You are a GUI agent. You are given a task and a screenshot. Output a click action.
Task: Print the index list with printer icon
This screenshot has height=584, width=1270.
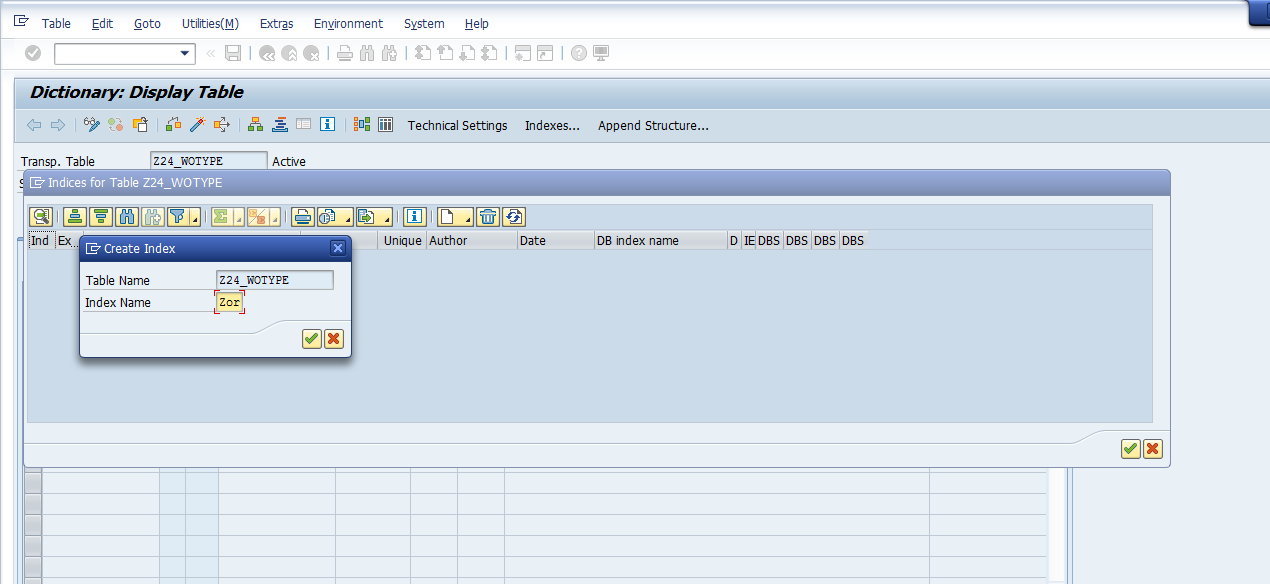pyautogui.click(x=303, y=216)
